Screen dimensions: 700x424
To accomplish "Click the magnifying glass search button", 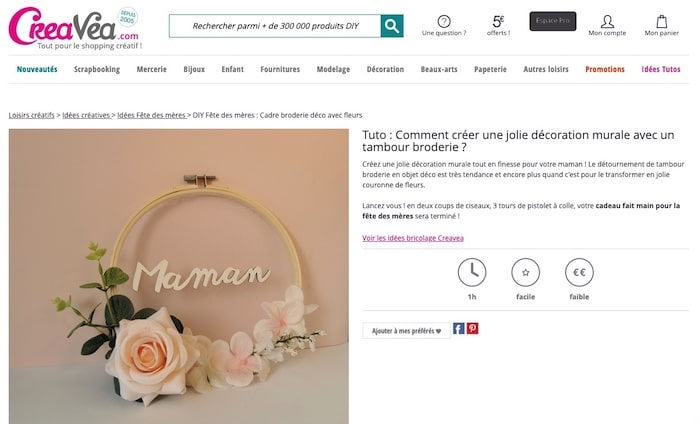I will (392, 26).
